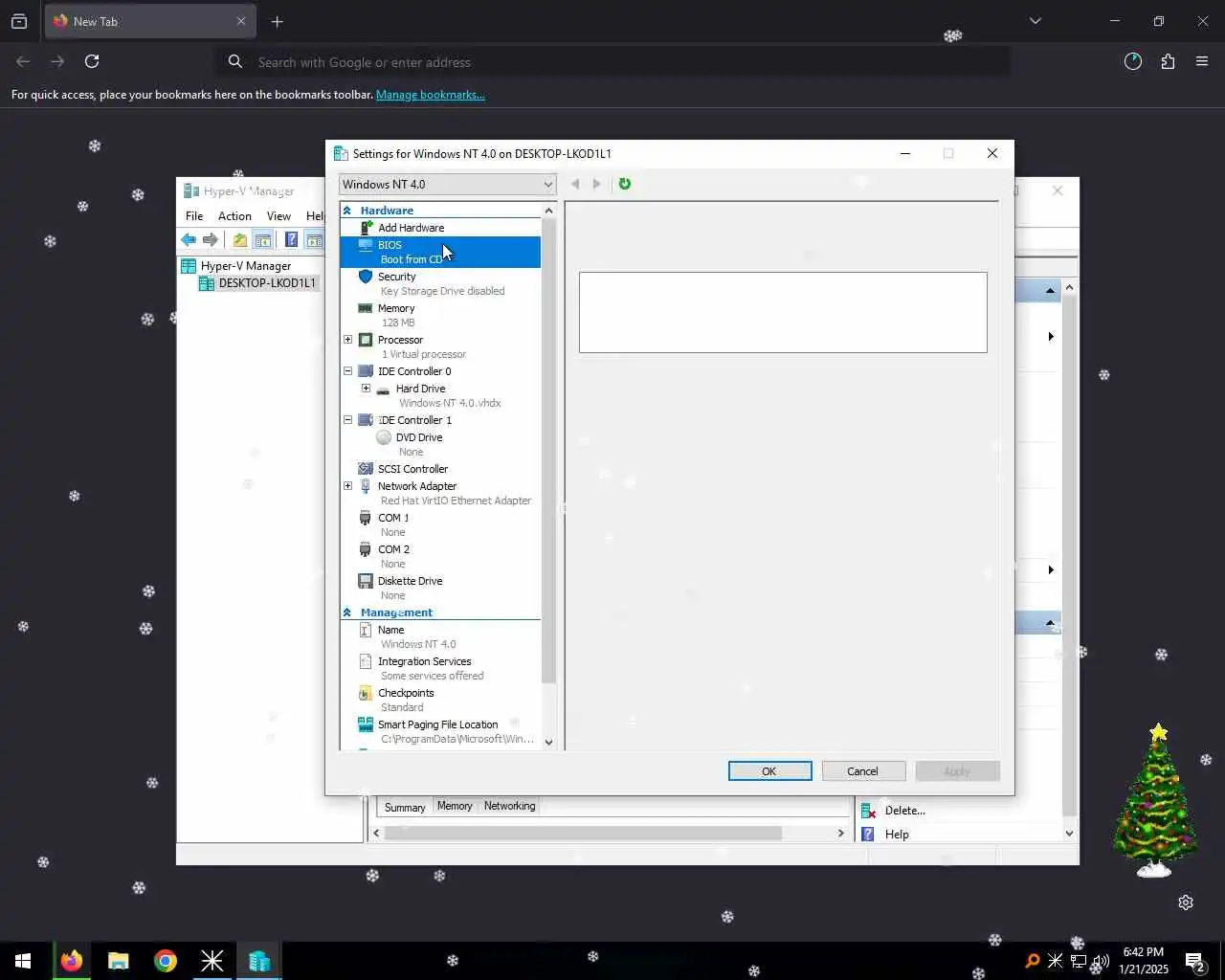Click forward arrow in Hyper-V Manager toolbar
1225x980 pixels.
click(211, 240)
